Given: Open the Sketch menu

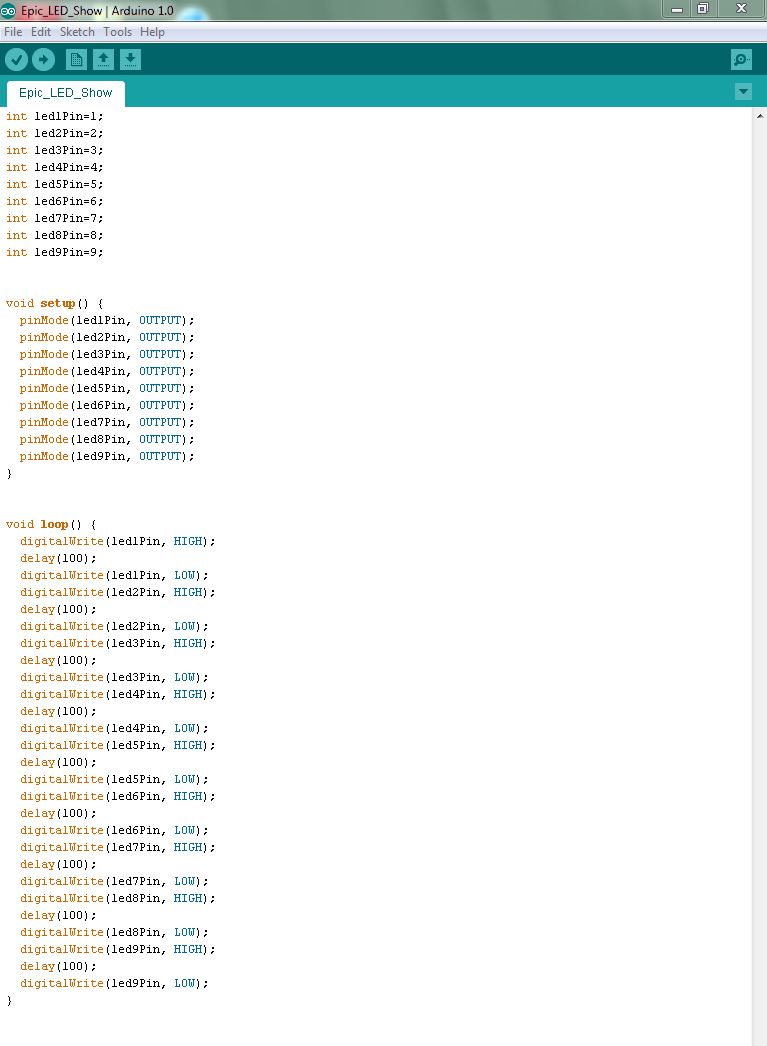Looking at the screenshot, I should coord(77,32).
